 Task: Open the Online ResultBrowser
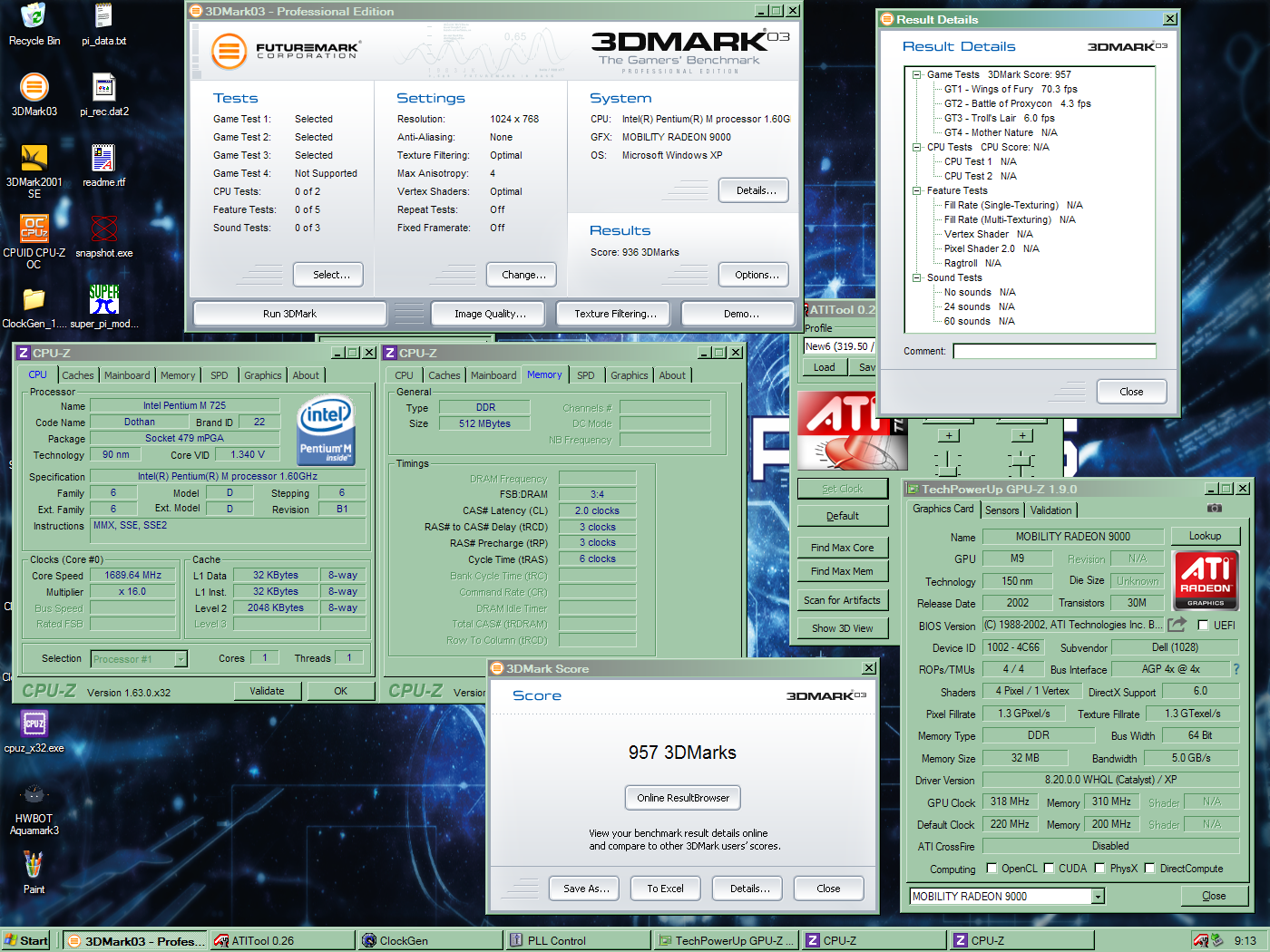click(683, 798)
